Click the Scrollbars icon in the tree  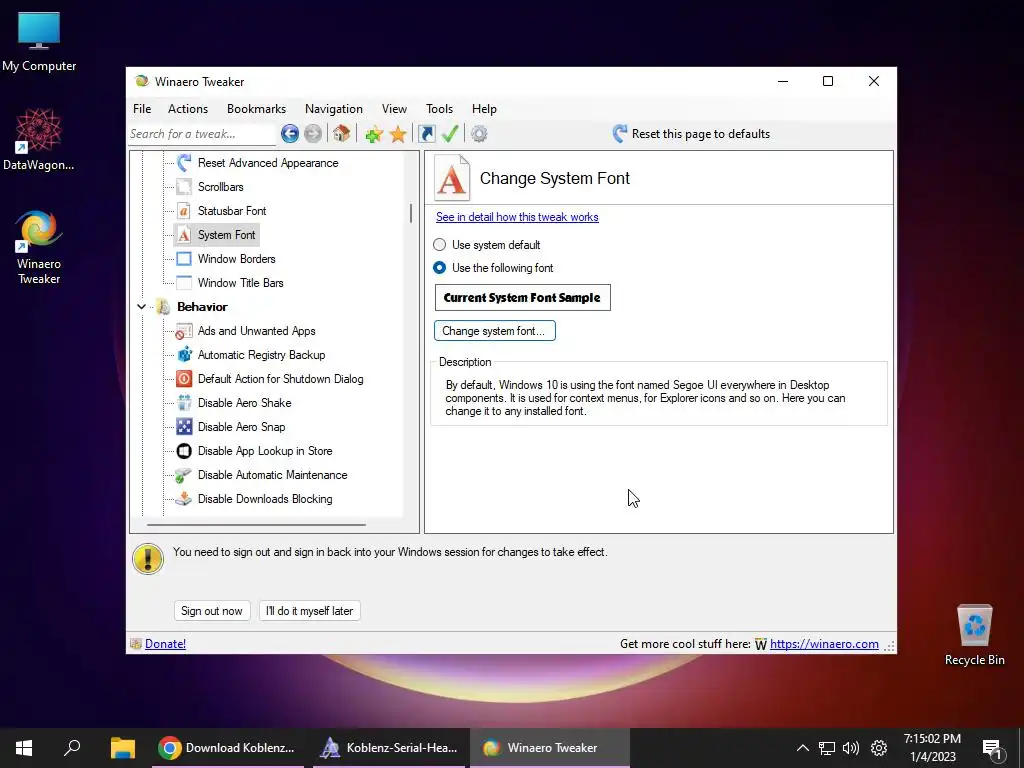[x=184, y=187]
